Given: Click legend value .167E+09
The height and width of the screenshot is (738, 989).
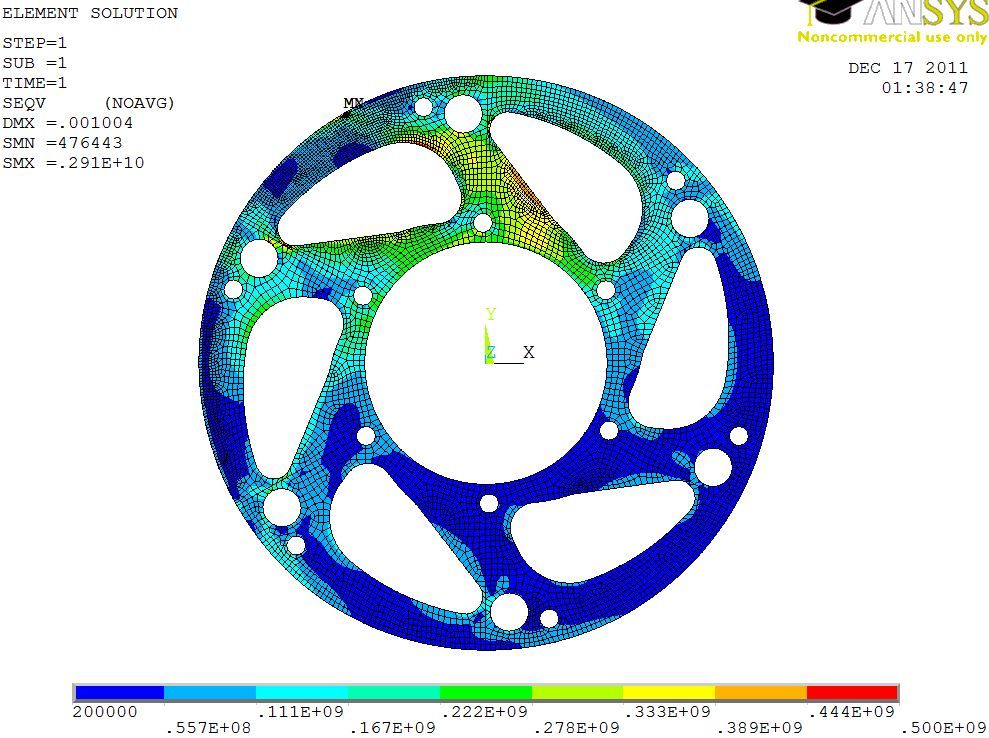Looking at the screenshot, I should coord(392,728).
